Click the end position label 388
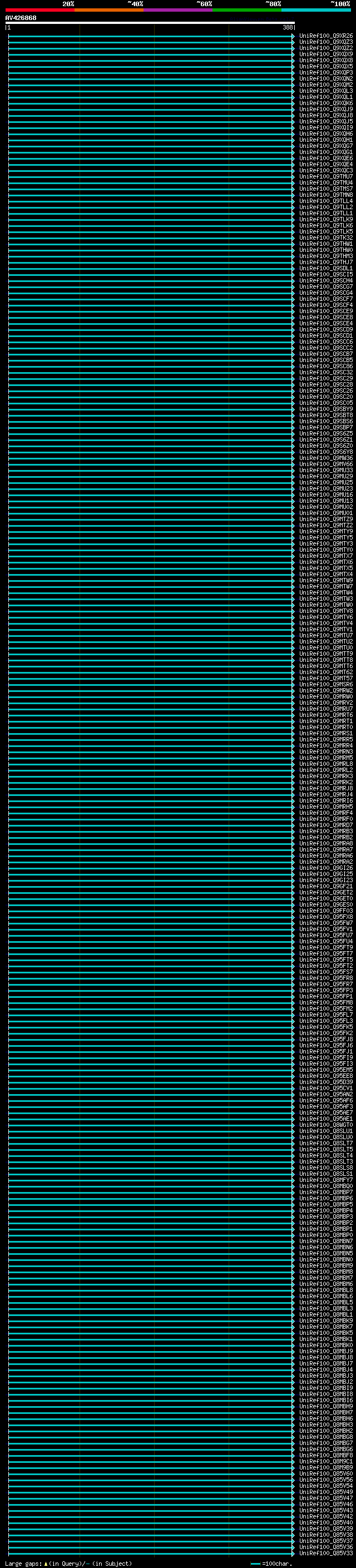 [x=288, y=27]
